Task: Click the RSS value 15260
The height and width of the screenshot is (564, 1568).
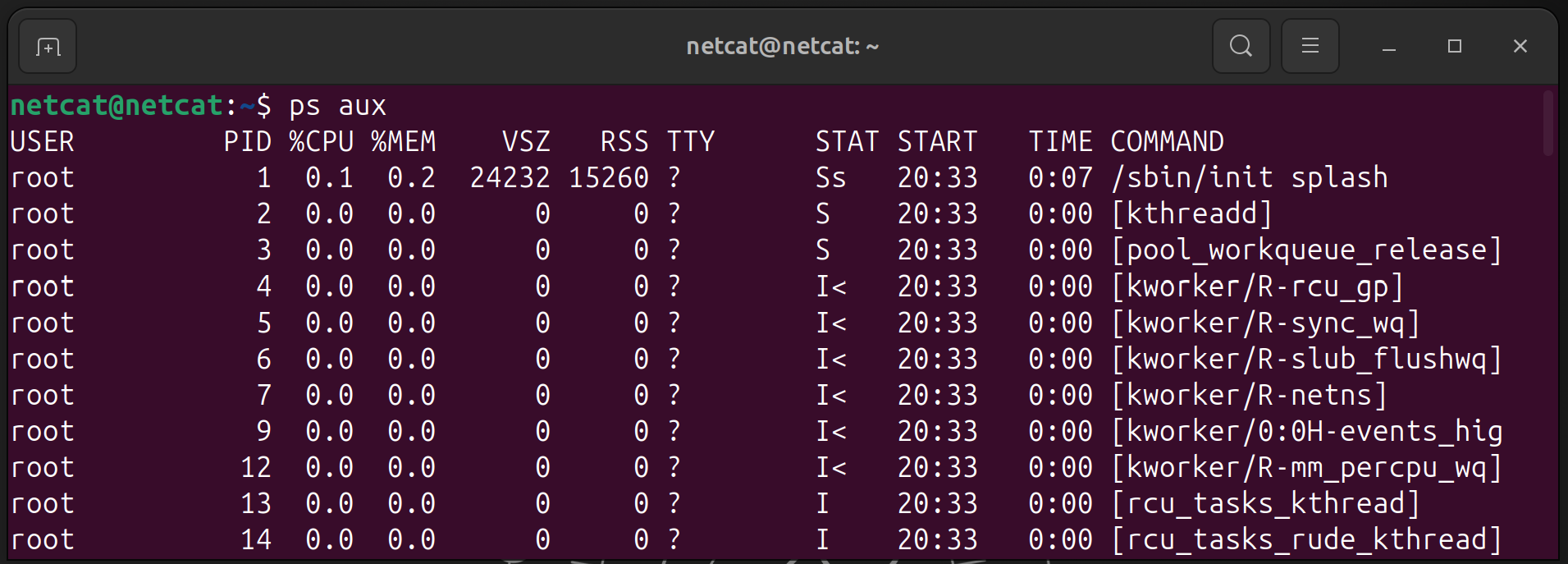Action: click(608, 178)
